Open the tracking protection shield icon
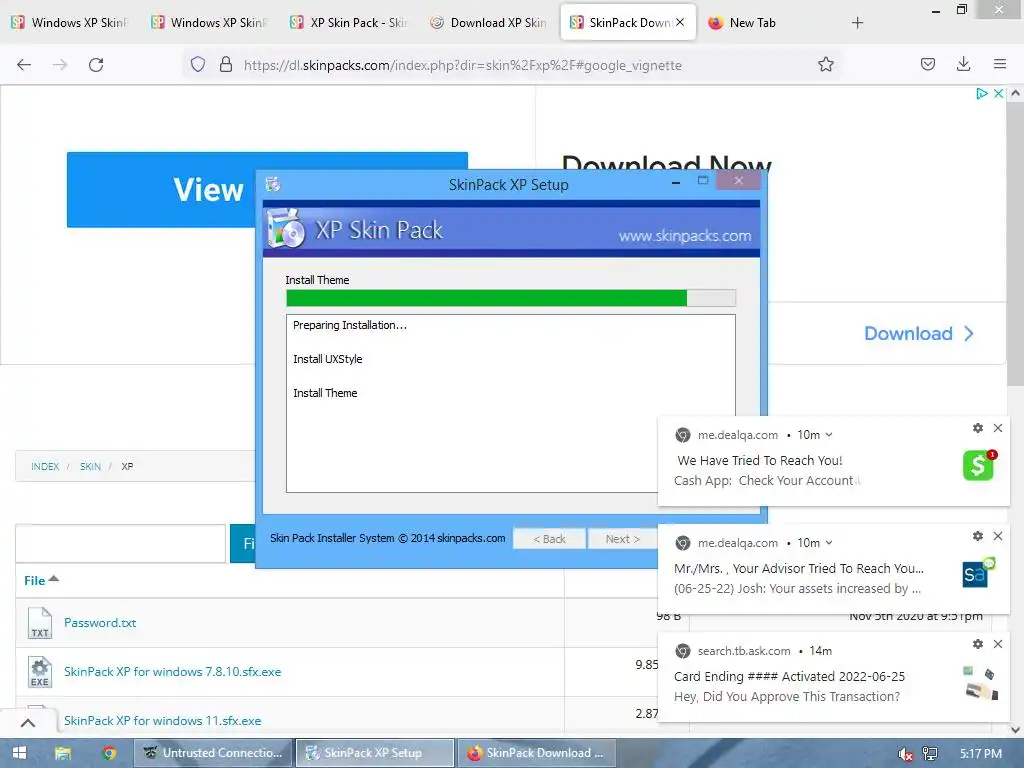Screen dimensions: 1024x768 point(198,64)
